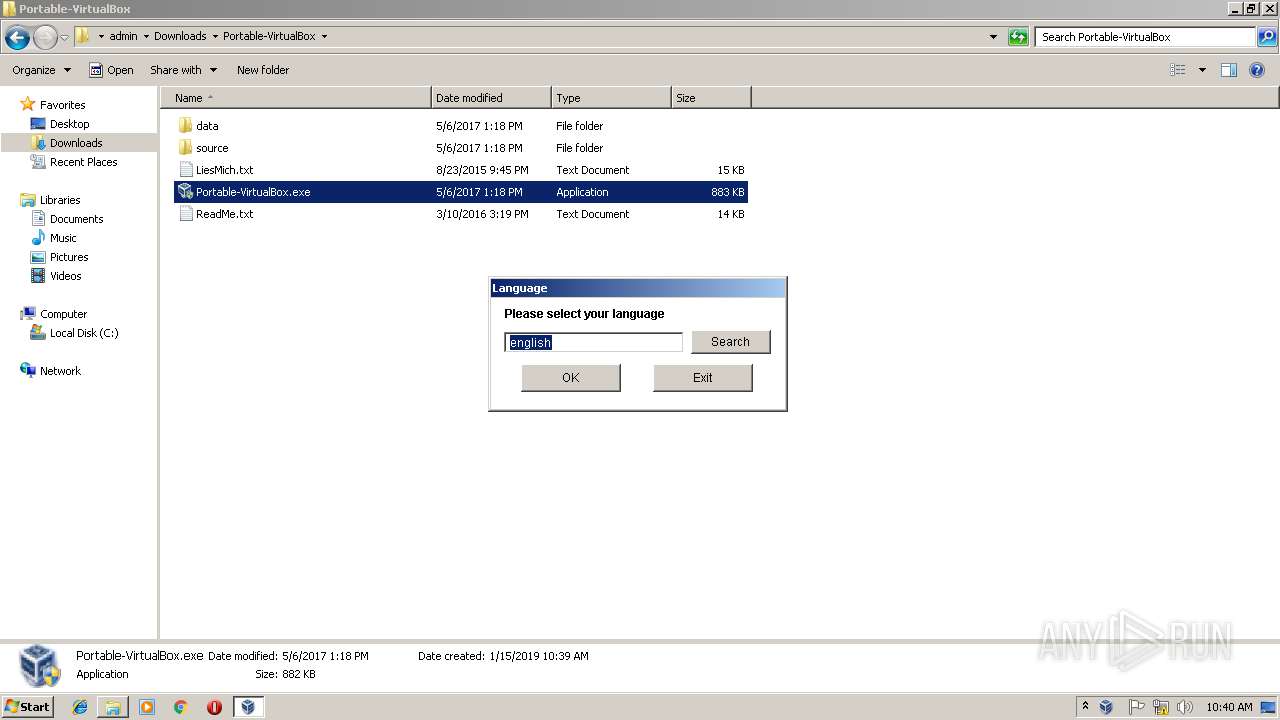Image resolution: width=1280 pixels, height=720 pixels.
Task: Launch Internet Explorer from the taskbar
Action: (80, 707)
